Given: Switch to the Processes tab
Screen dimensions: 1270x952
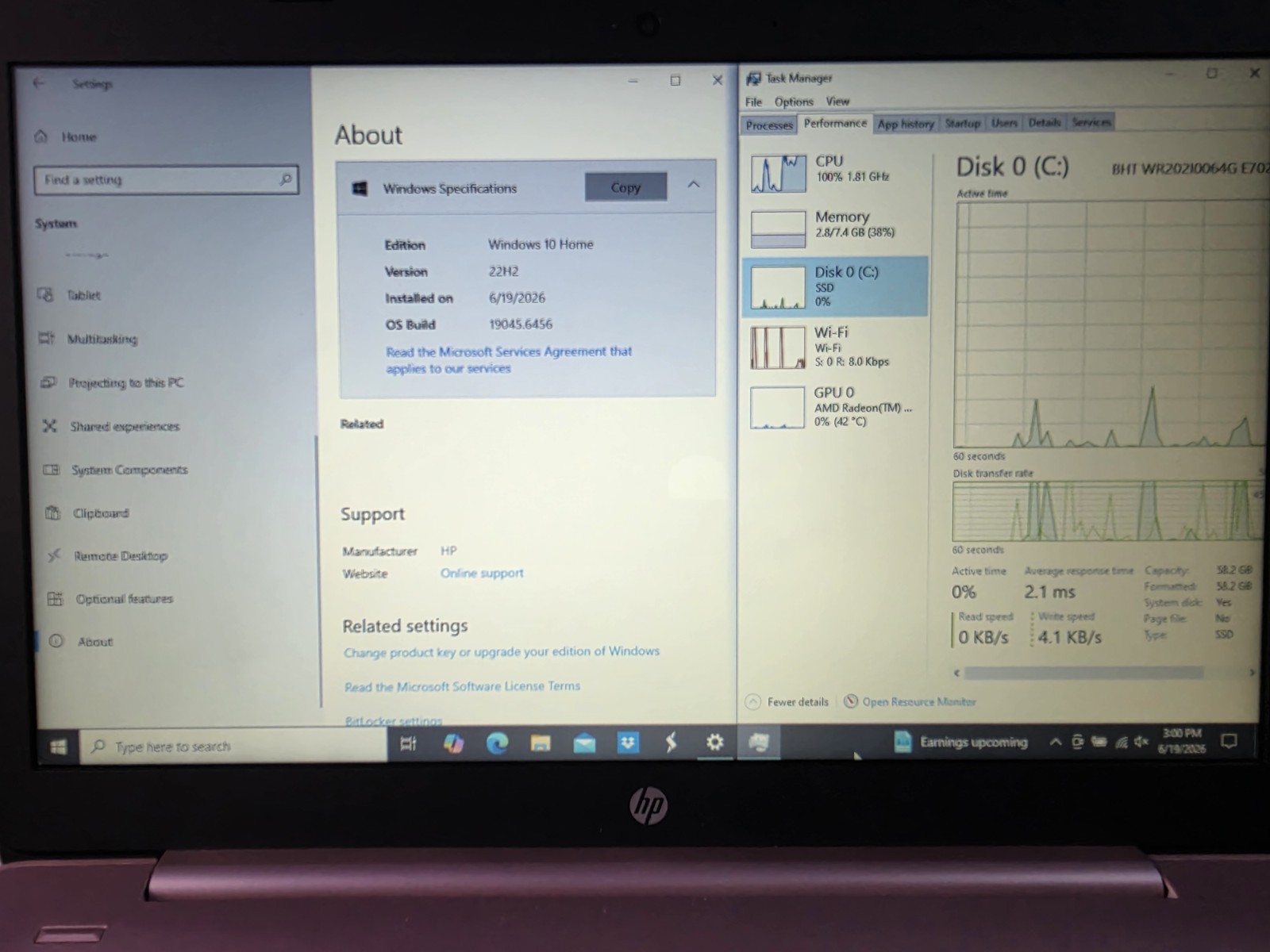Looking at the screenshot, I should point(769,125).
